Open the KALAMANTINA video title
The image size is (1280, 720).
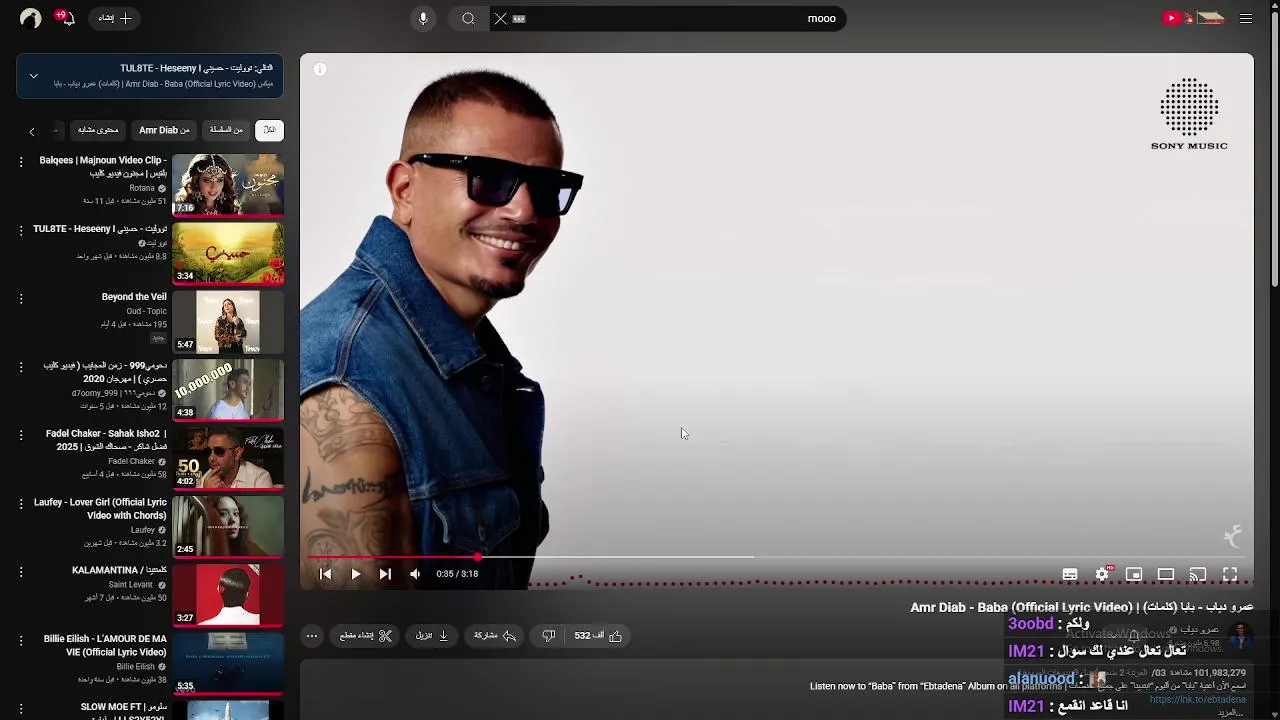119,571
